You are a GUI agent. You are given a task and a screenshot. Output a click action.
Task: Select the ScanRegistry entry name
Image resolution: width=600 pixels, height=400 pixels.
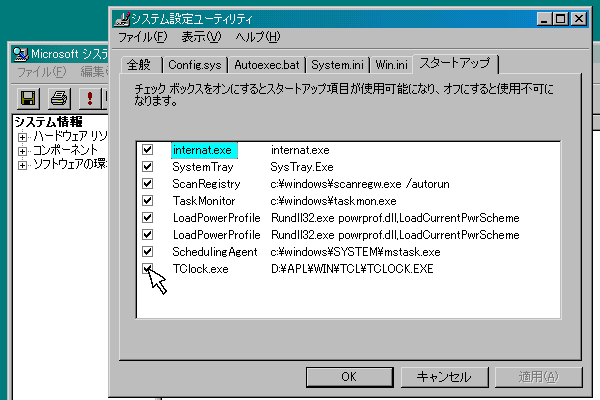click(206, 184)
